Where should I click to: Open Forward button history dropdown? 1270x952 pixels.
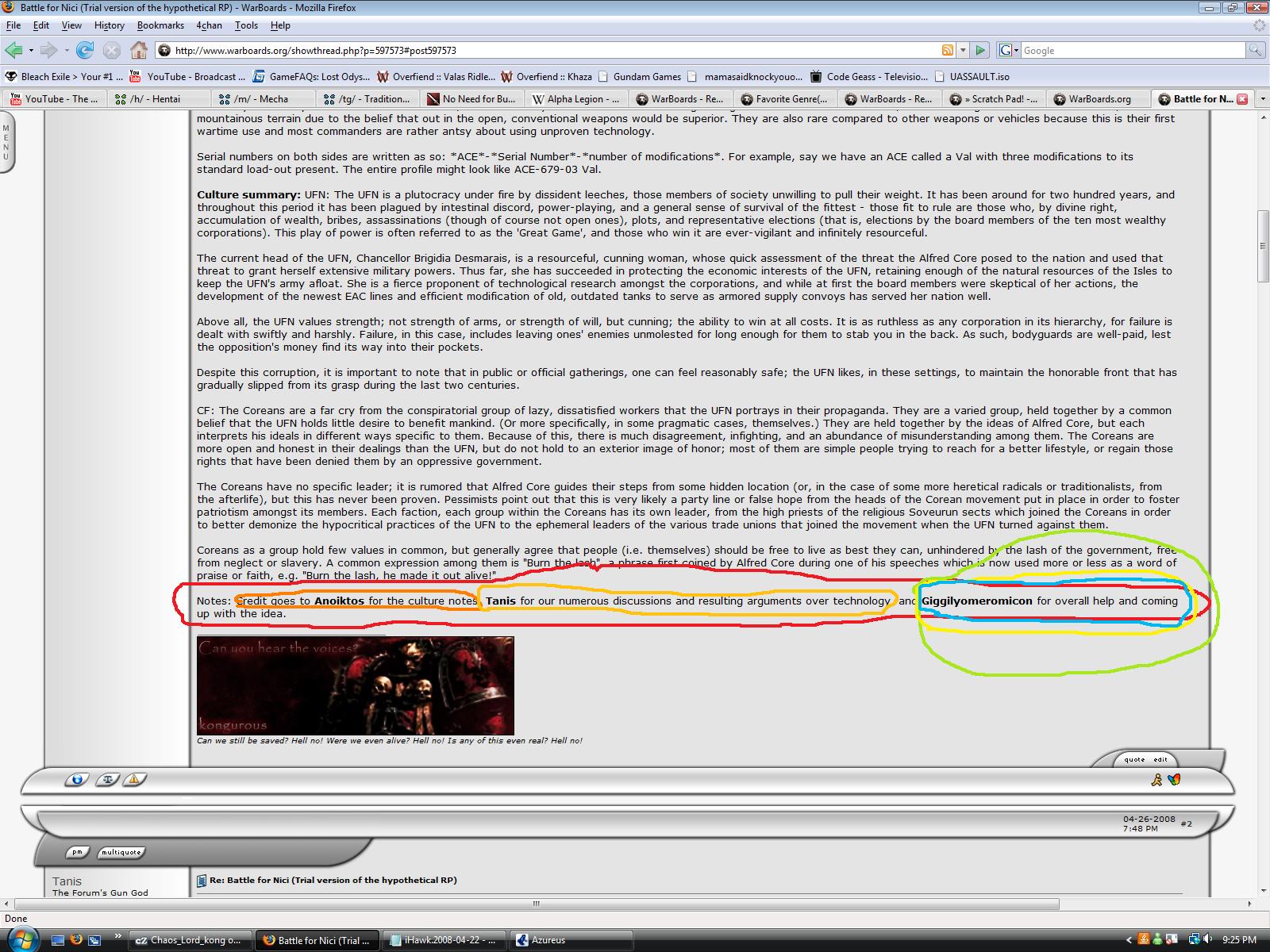(x=67, y=51)
